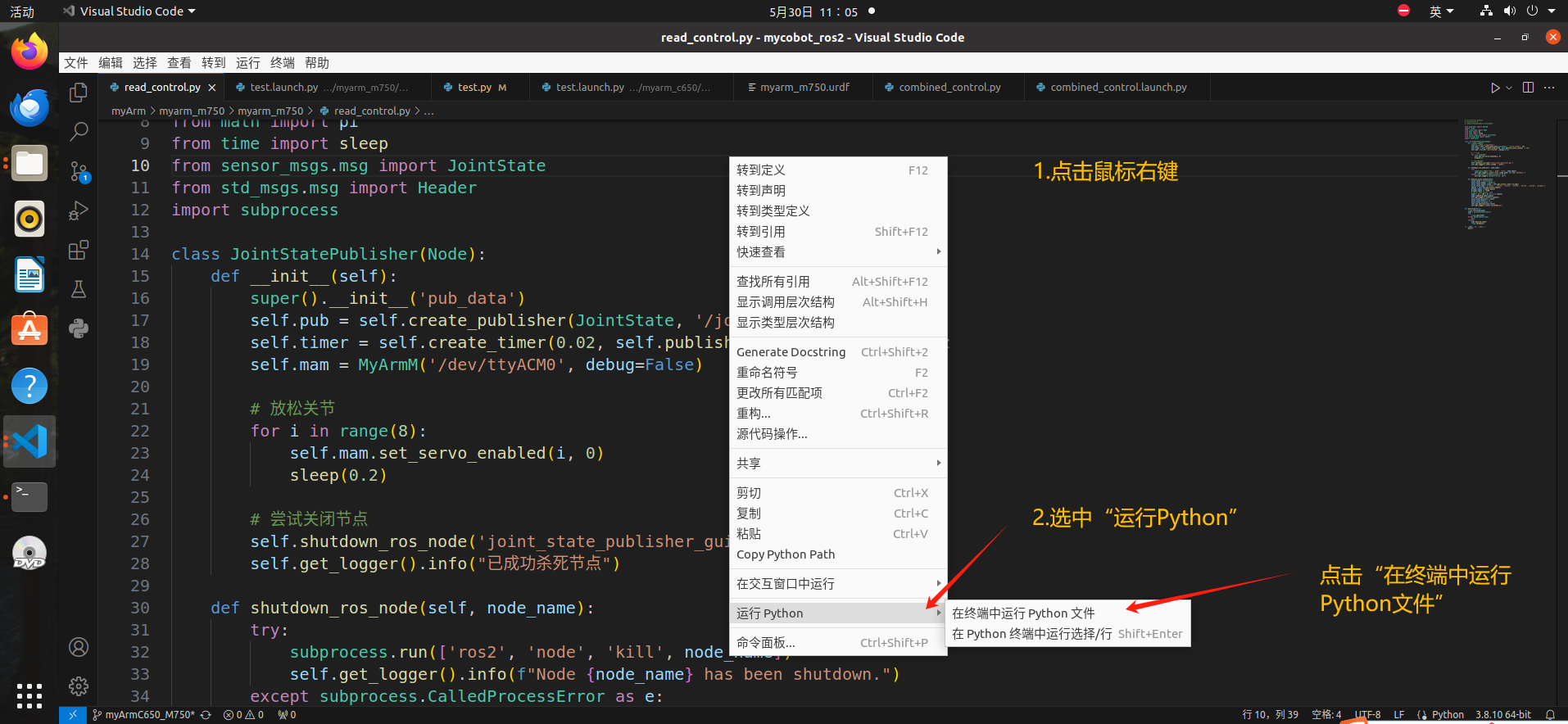Open Ubuntu Software from the dock
Screen dimensions: 1568x724
(29, 330)
